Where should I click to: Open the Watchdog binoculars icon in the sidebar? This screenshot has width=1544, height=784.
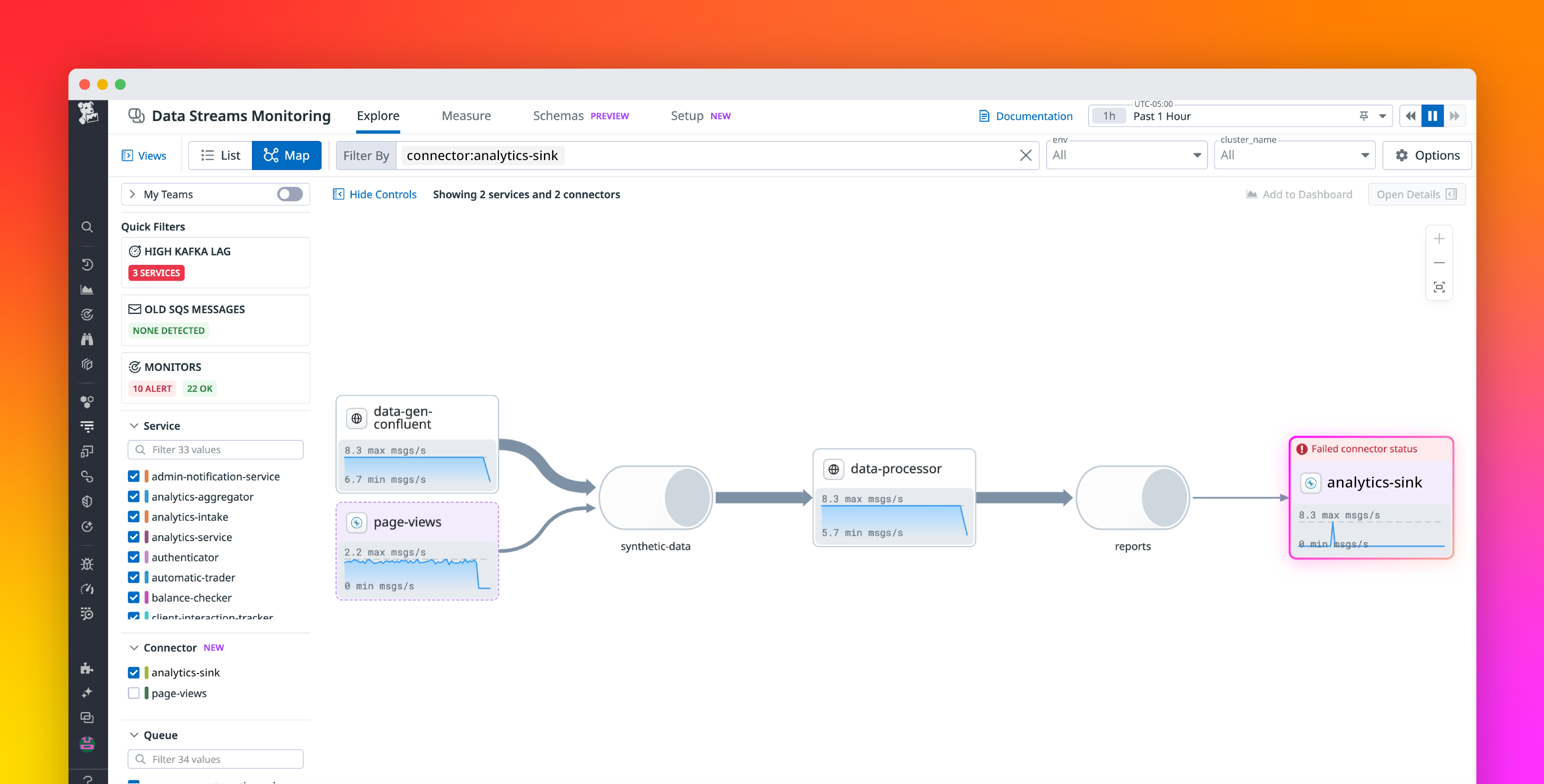tap(87, 339)
